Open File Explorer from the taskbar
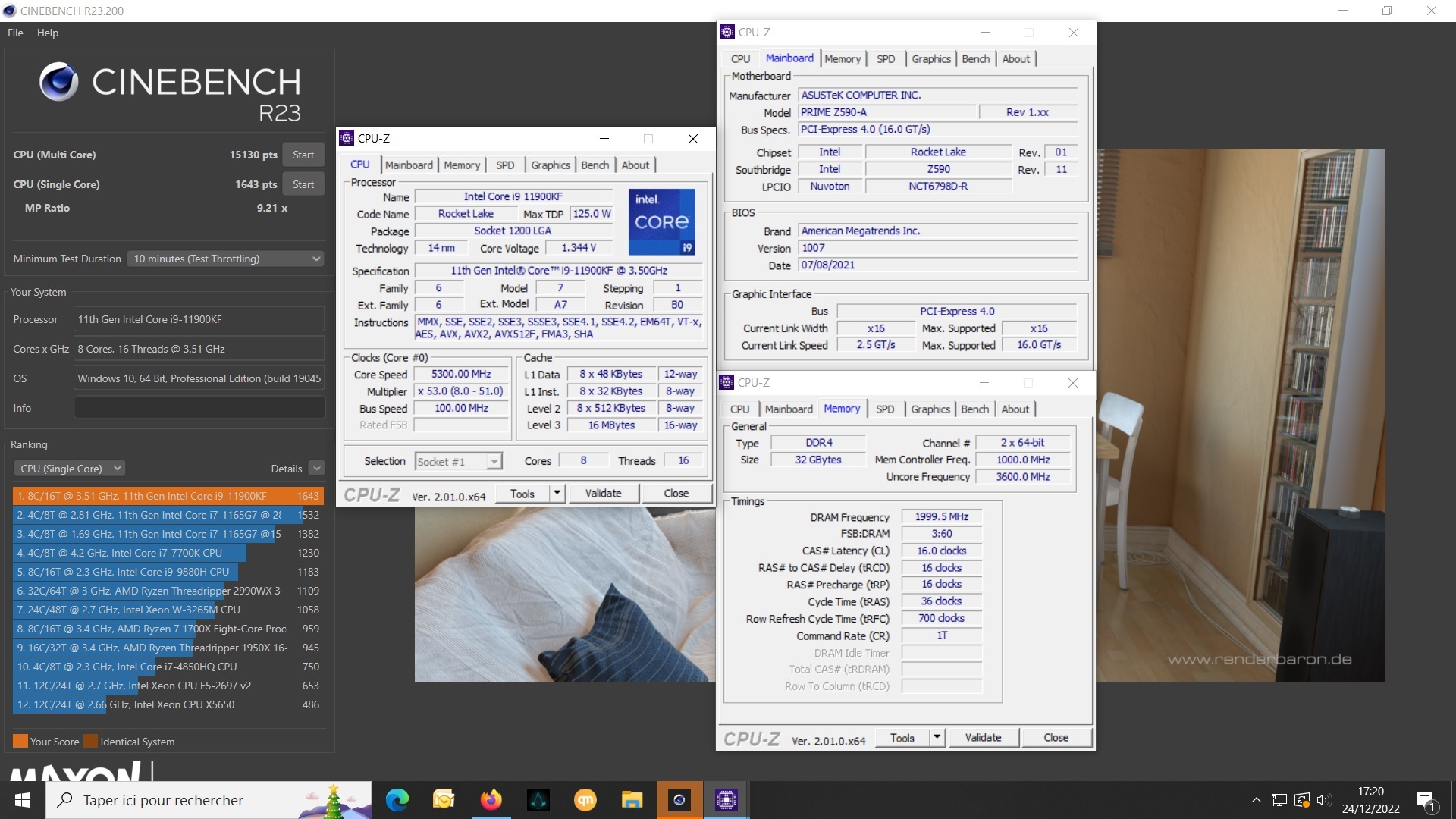The width and height of the screenshot is (1456, 819). click(x=632, y=800)
